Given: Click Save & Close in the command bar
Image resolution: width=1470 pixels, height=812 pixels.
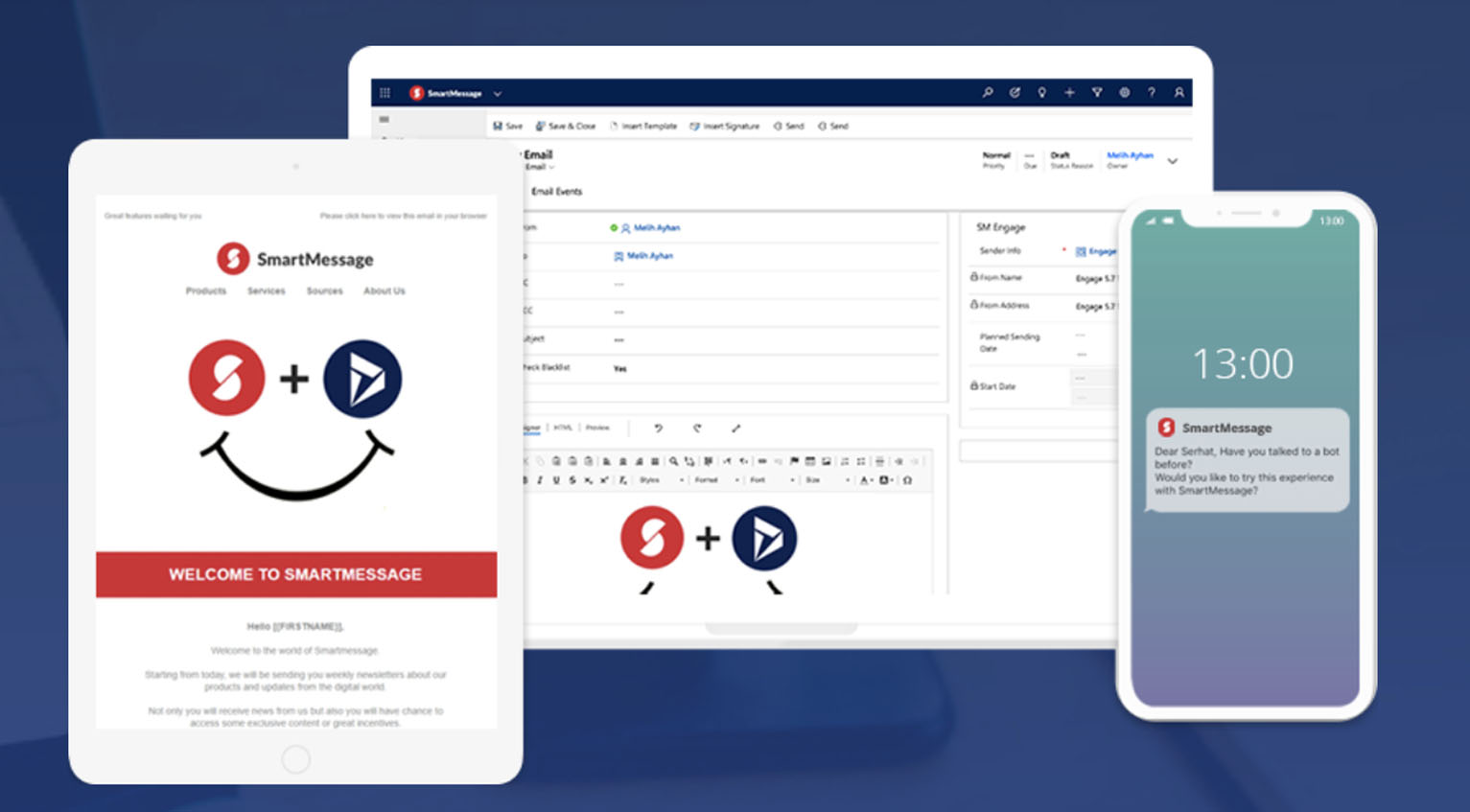Looking at the screenshot, I should [x=566, y=127].
